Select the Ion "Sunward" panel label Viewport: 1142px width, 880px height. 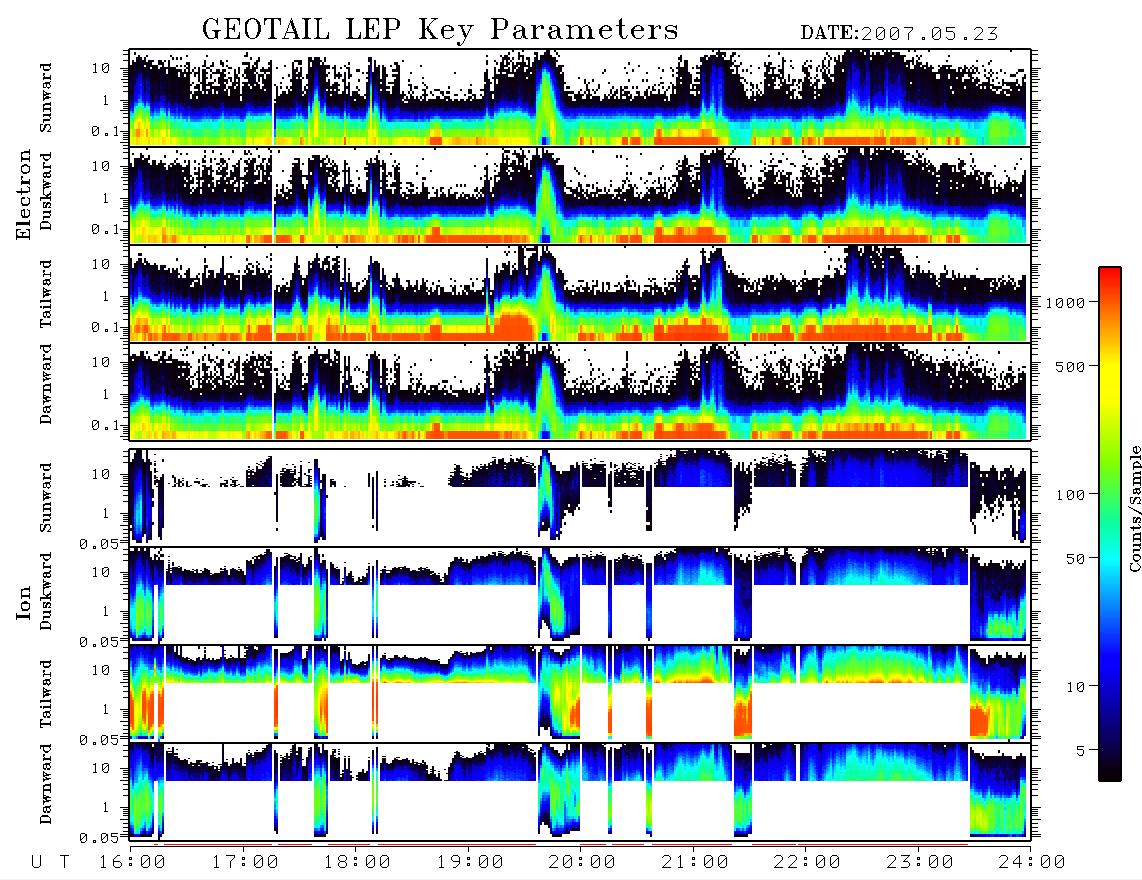(x=46, y=498)
